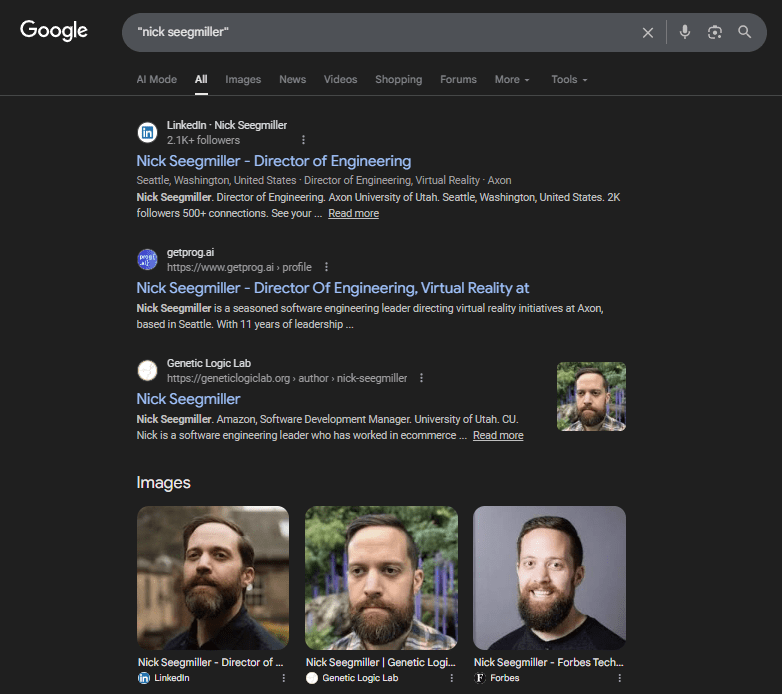Click 'Genetic Logic Lab' source name
The image size is (782, 694).
pos(208,363)
